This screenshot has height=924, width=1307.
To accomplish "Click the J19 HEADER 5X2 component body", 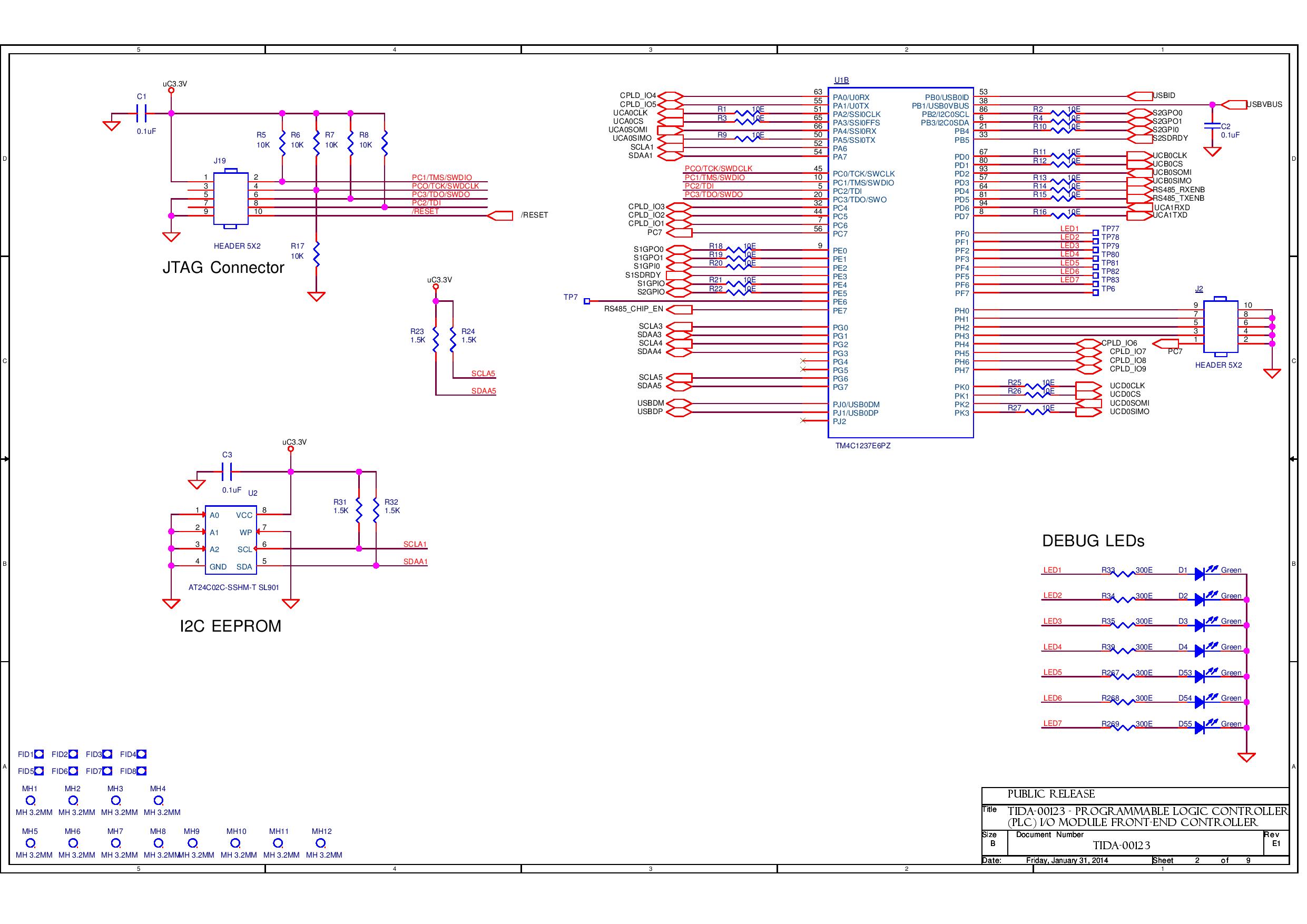I will point(230,199).
